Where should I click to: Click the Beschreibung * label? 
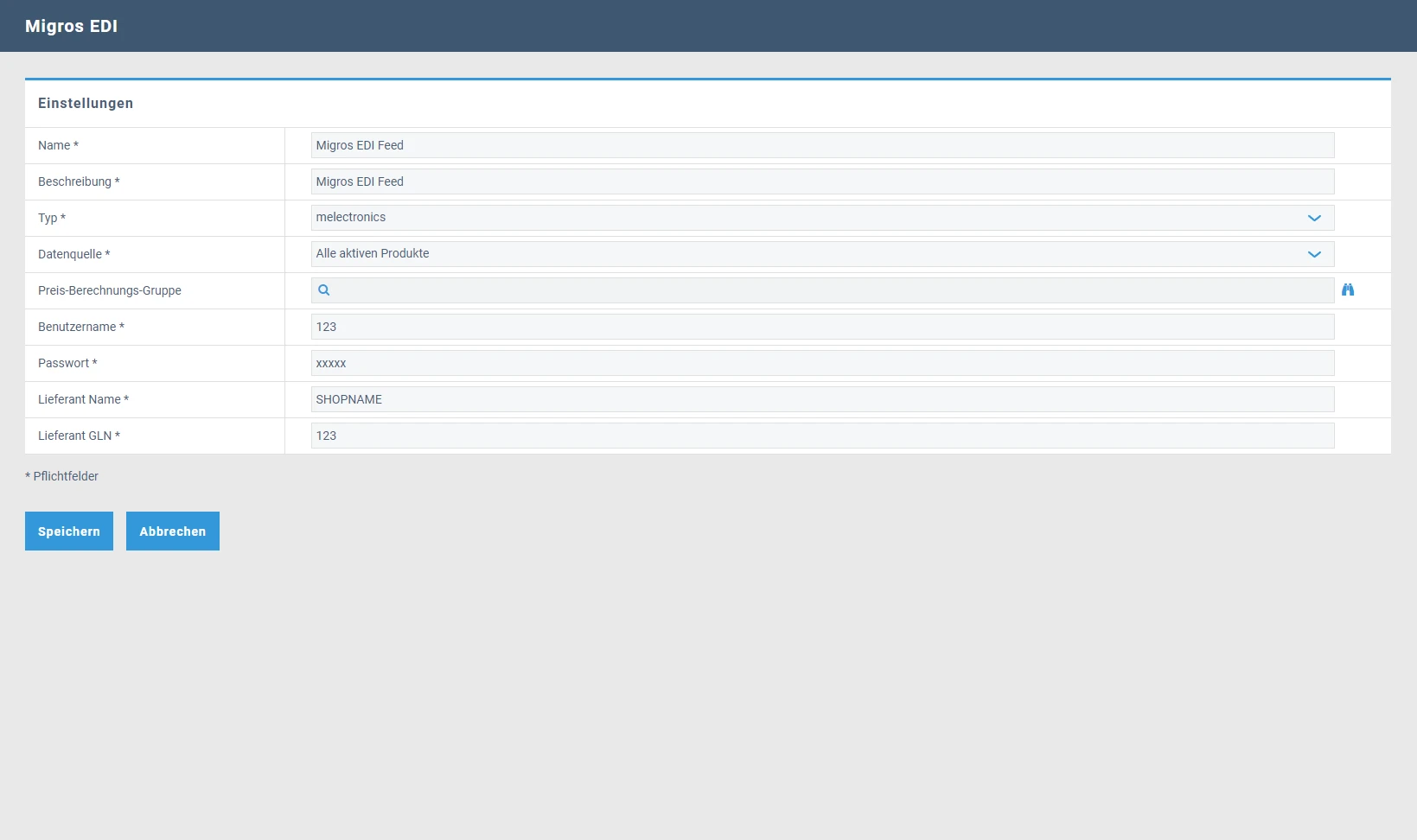click(x=79, y=181)
